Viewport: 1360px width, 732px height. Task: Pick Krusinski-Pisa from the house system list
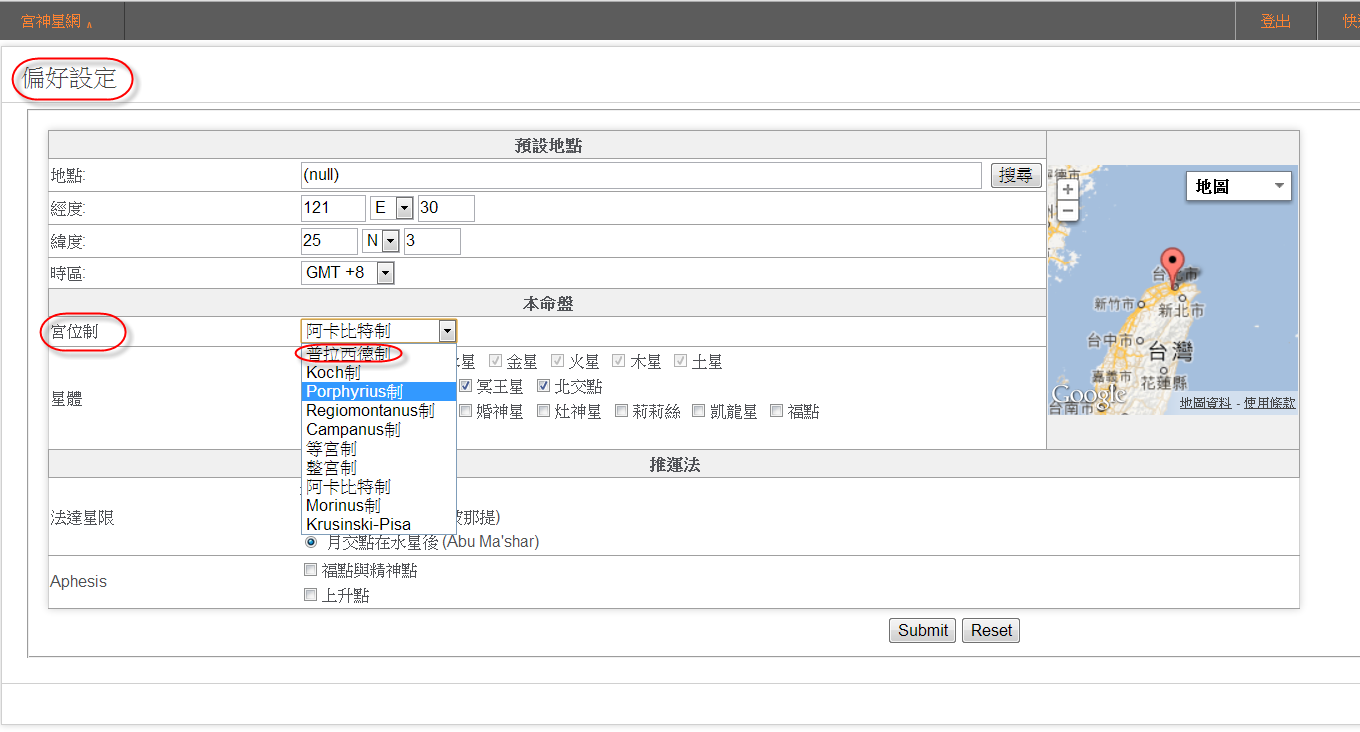[358, 524]
